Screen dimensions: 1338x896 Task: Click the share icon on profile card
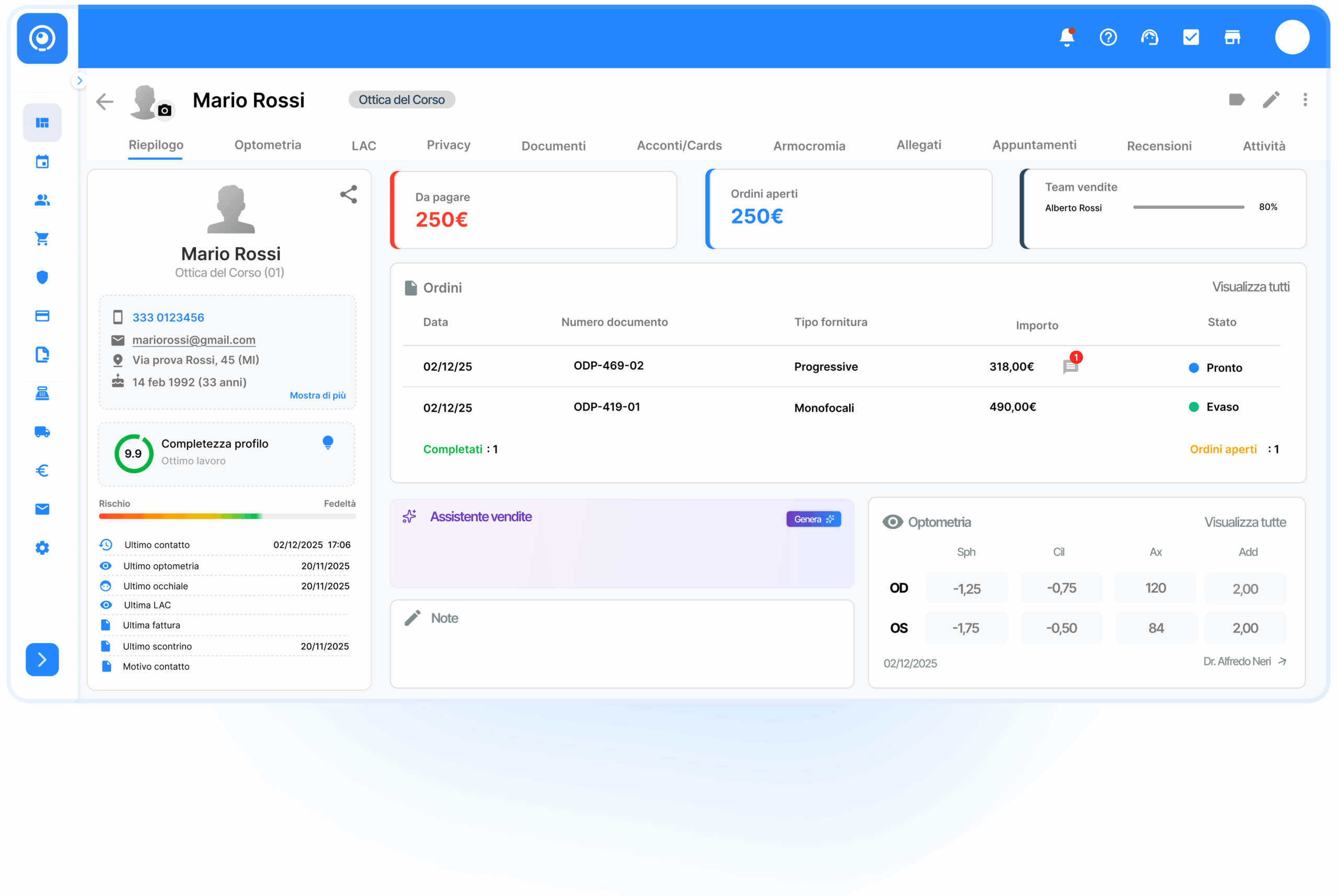pyautogui.click(x=349, y=194)
